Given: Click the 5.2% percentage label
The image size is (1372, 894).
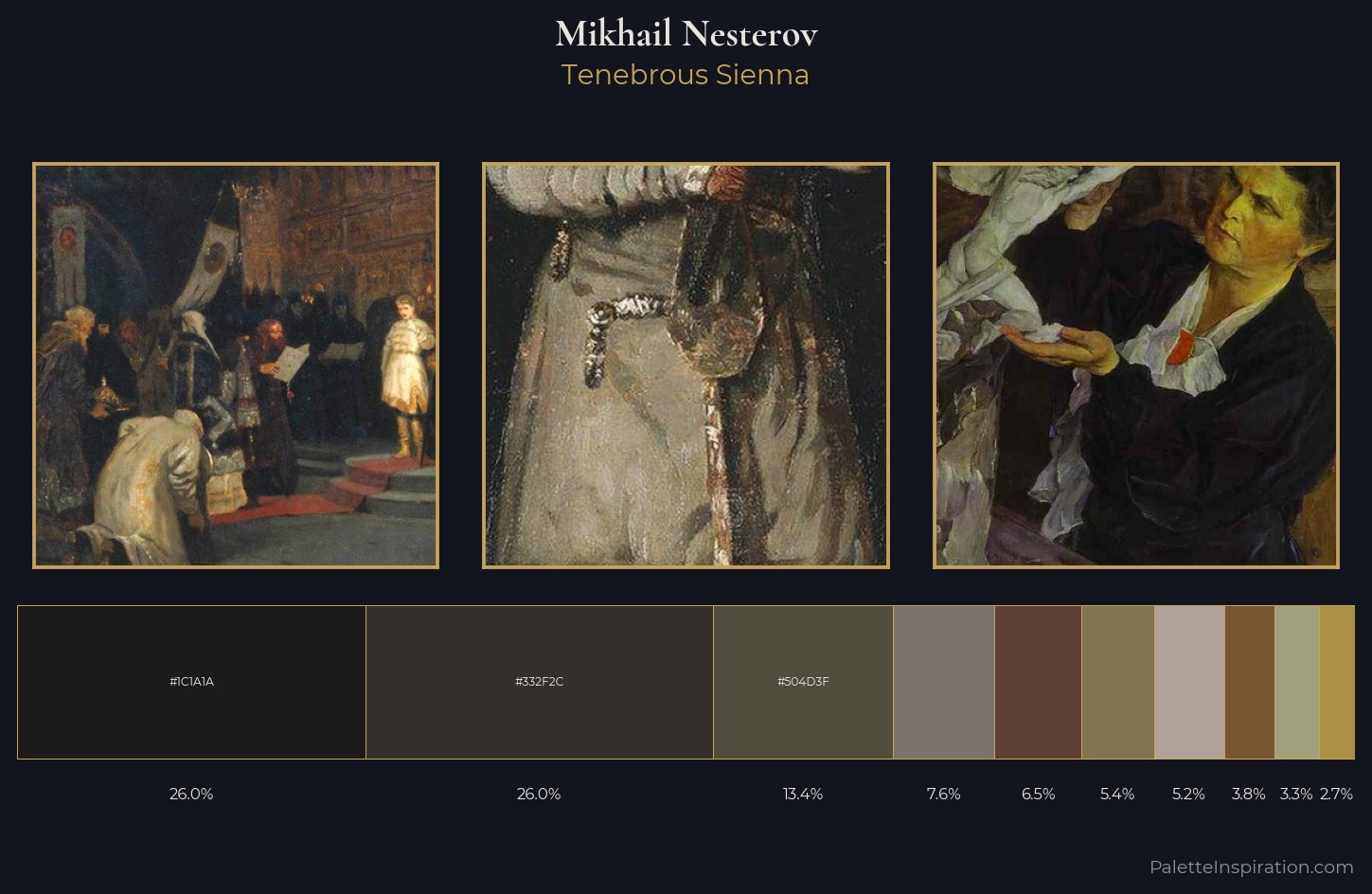Looking at the screenshot, I should coord(1188,794).
